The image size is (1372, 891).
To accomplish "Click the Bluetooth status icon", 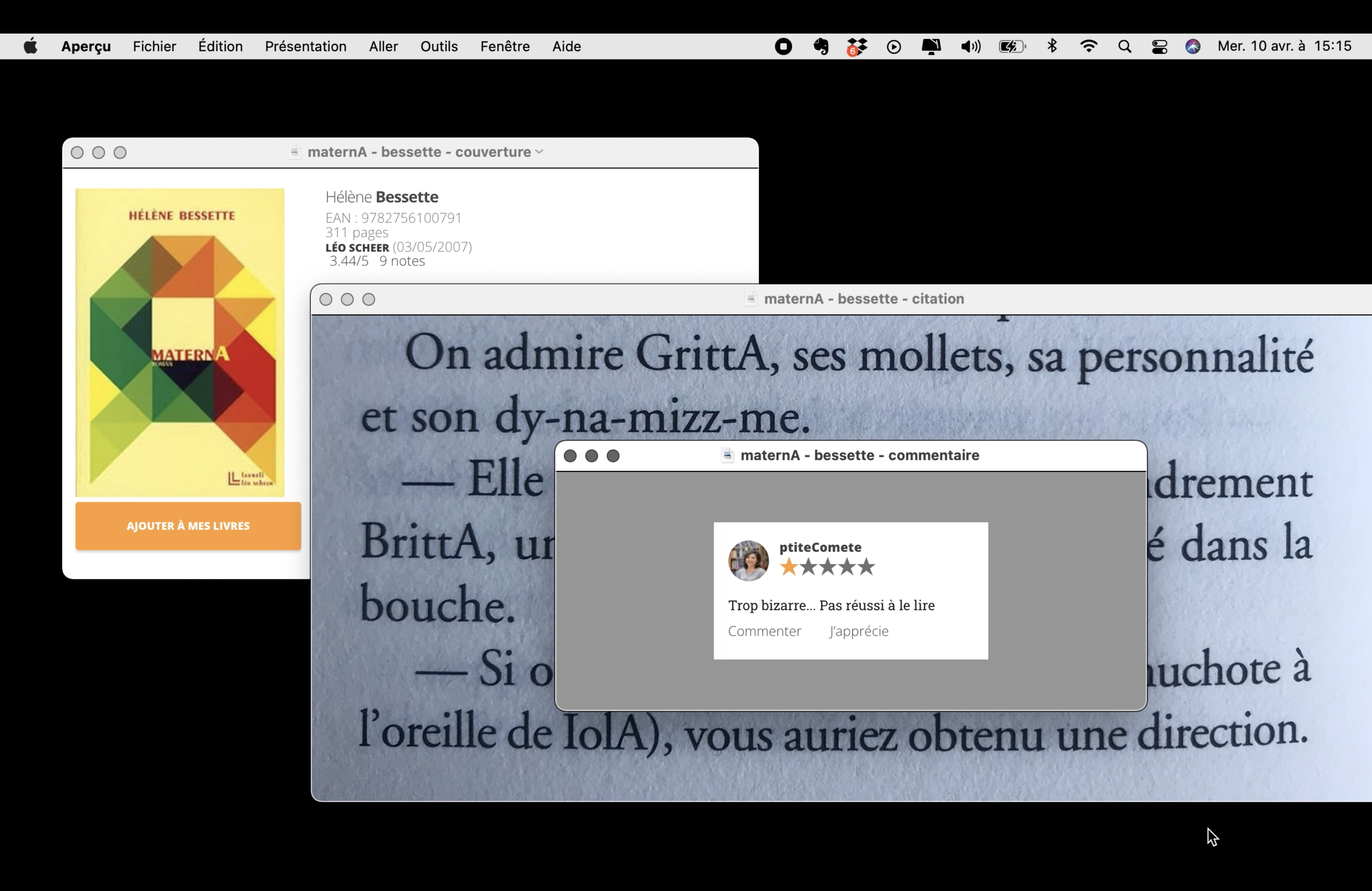I will pos(1052,46).
